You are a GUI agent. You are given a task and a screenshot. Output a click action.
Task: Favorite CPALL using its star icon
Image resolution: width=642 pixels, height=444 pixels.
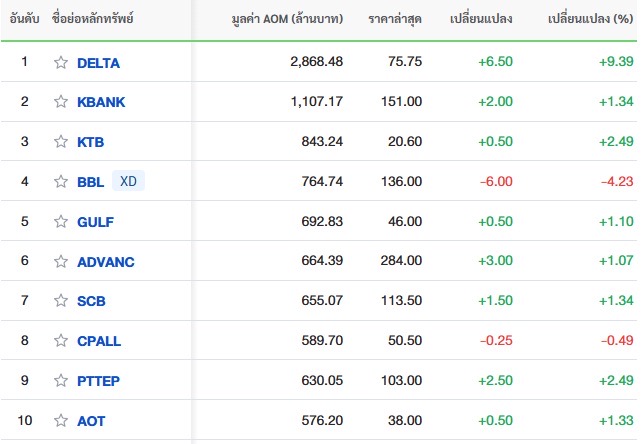tap(61, 340)
